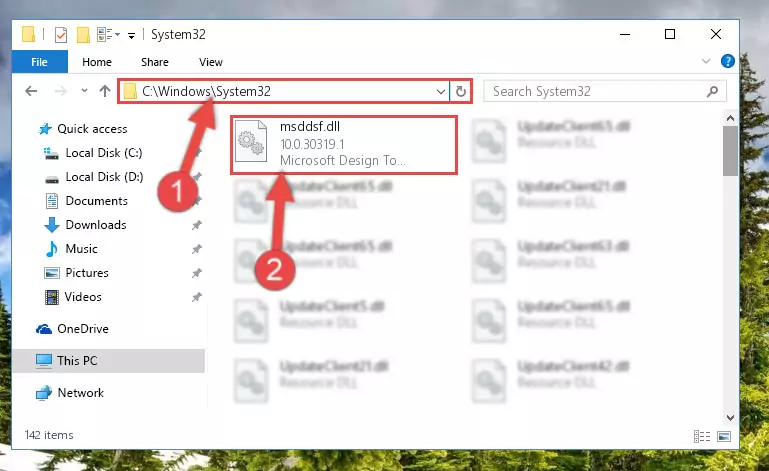Click the help question mark icon
This screenshot has width=769, height=471.
727,61
